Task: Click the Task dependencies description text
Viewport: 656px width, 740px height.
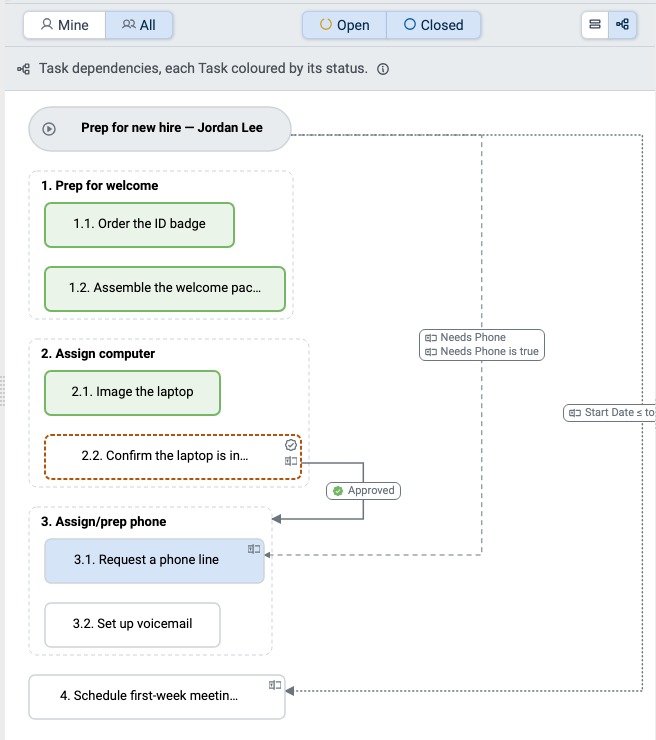Action: pos(203,69)
